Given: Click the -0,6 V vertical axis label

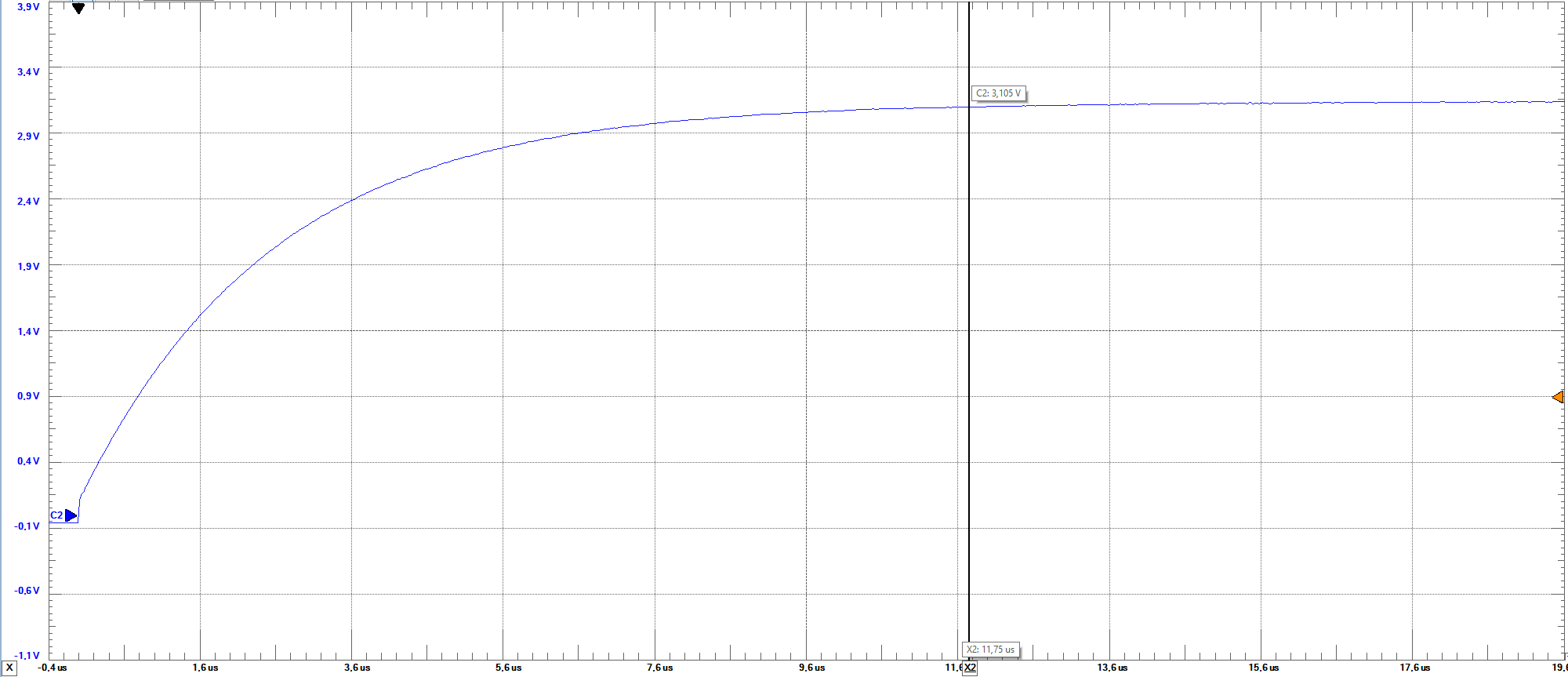Looking at the screenshot, I should click(27, 591).
